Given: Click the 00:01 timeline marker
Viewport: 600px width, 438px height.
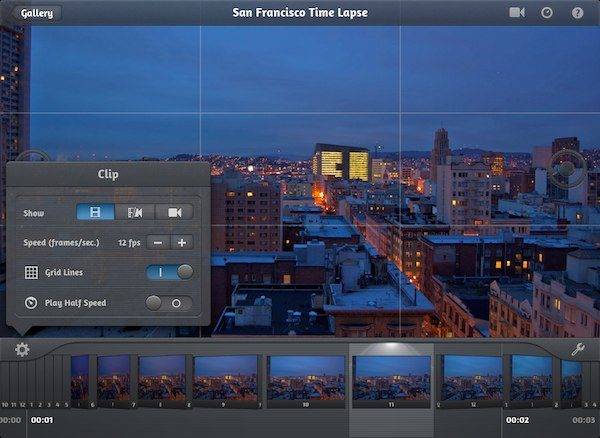Looking at the screenshot, I should coord(41,420).
